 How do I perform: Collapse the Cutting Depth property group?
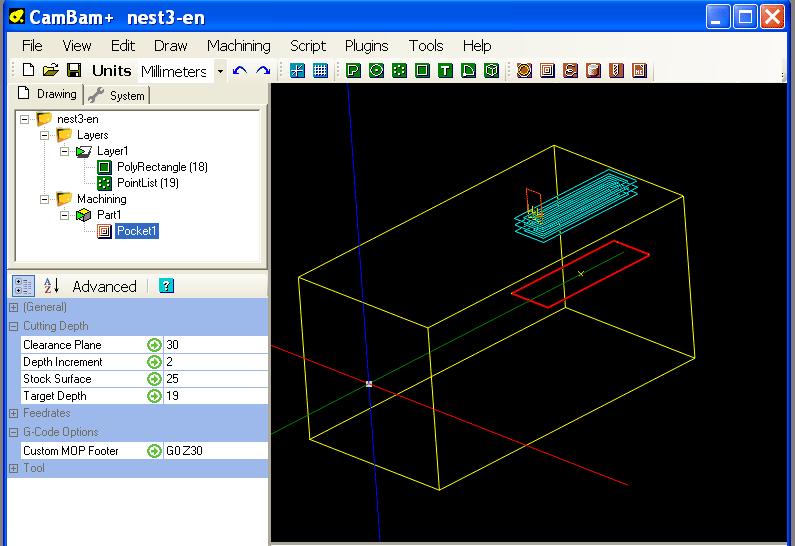[x=14, y=326]
